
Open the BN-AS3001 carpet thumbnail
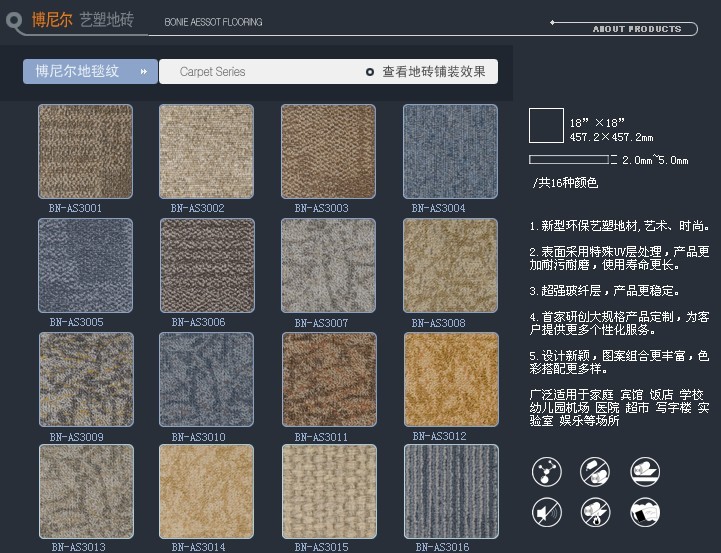tap(85, 152)
